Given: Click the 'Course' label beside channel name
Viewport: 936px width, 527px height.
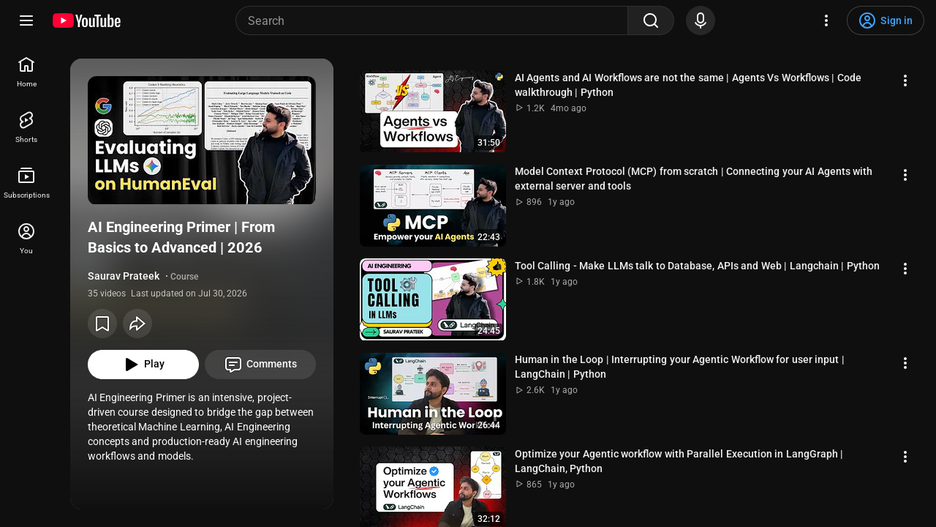Looking at the screenshot, I should click(x=184, y=276).
